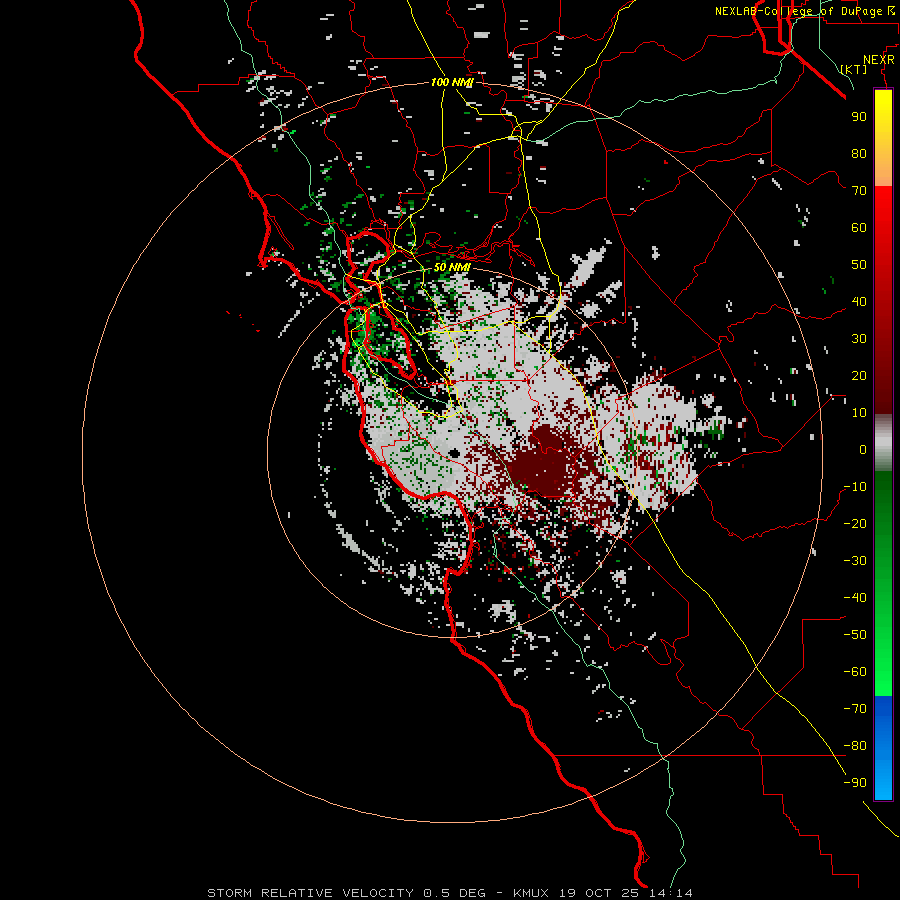
Task: Click the STORM RELATIVE VELOCITY footer title
Action: [310, 893]
